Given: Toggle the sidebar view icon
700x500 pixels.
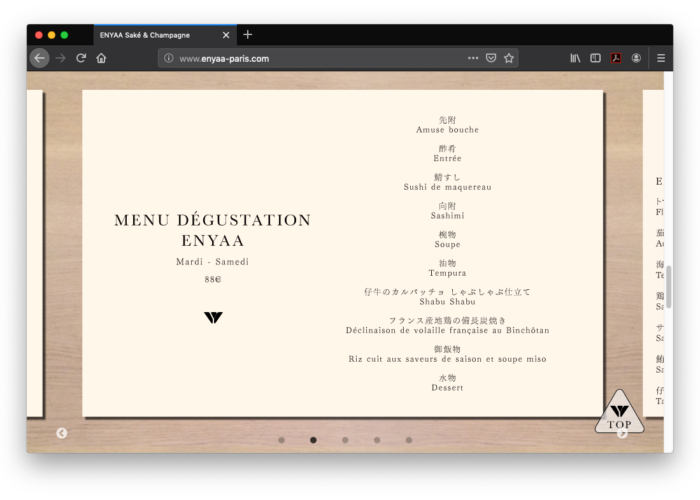Looking at the screenshot, I should (596, 58).
